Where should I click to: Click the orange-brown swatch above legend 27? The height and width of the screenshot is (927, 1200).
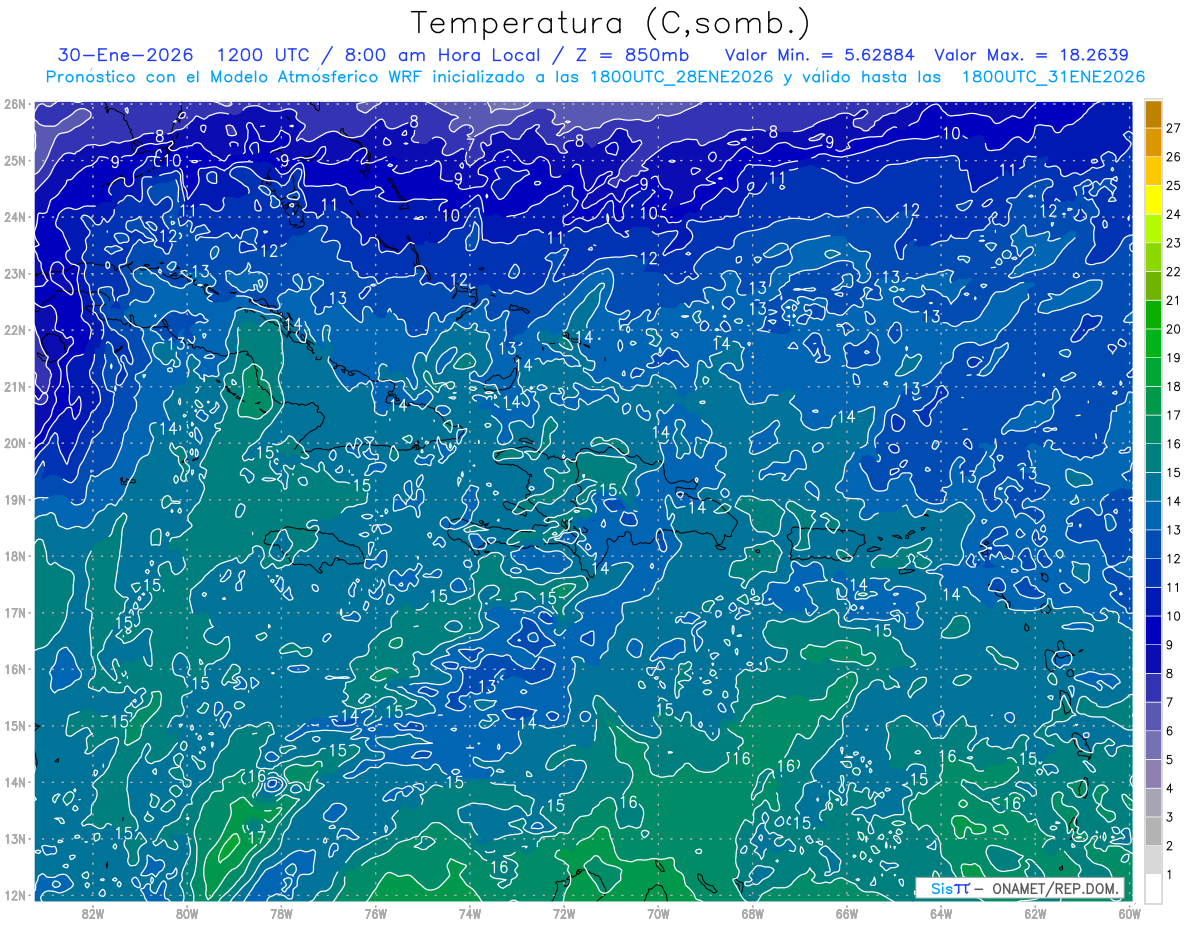[1153, 113]
